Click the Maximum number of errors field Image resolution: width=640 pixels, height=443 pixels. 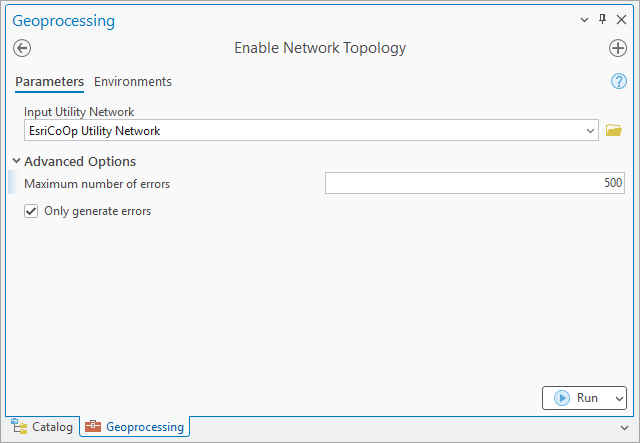click(475, 183)
